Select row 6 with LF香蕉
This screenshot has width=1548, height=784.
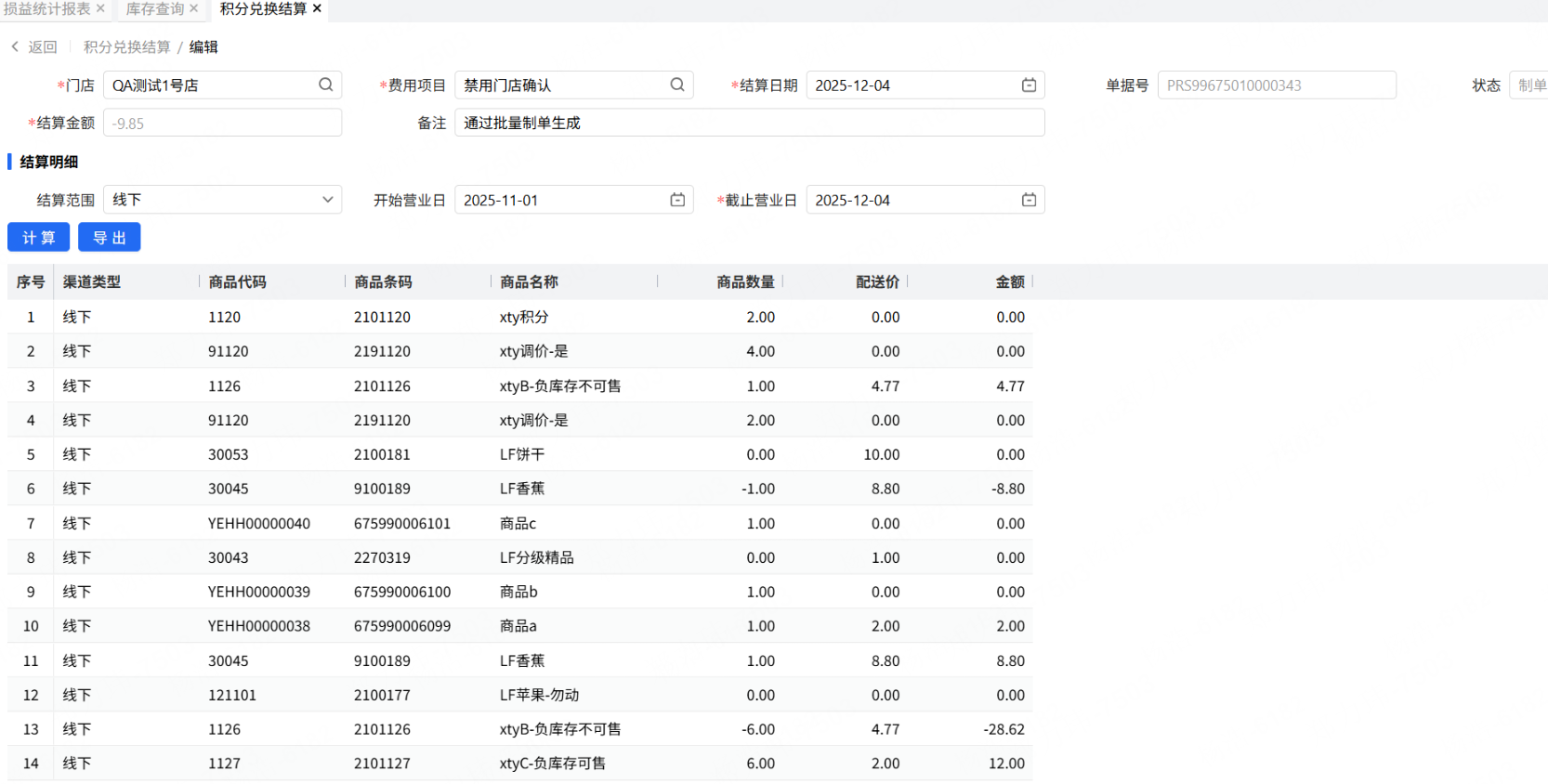coord(520,489)
